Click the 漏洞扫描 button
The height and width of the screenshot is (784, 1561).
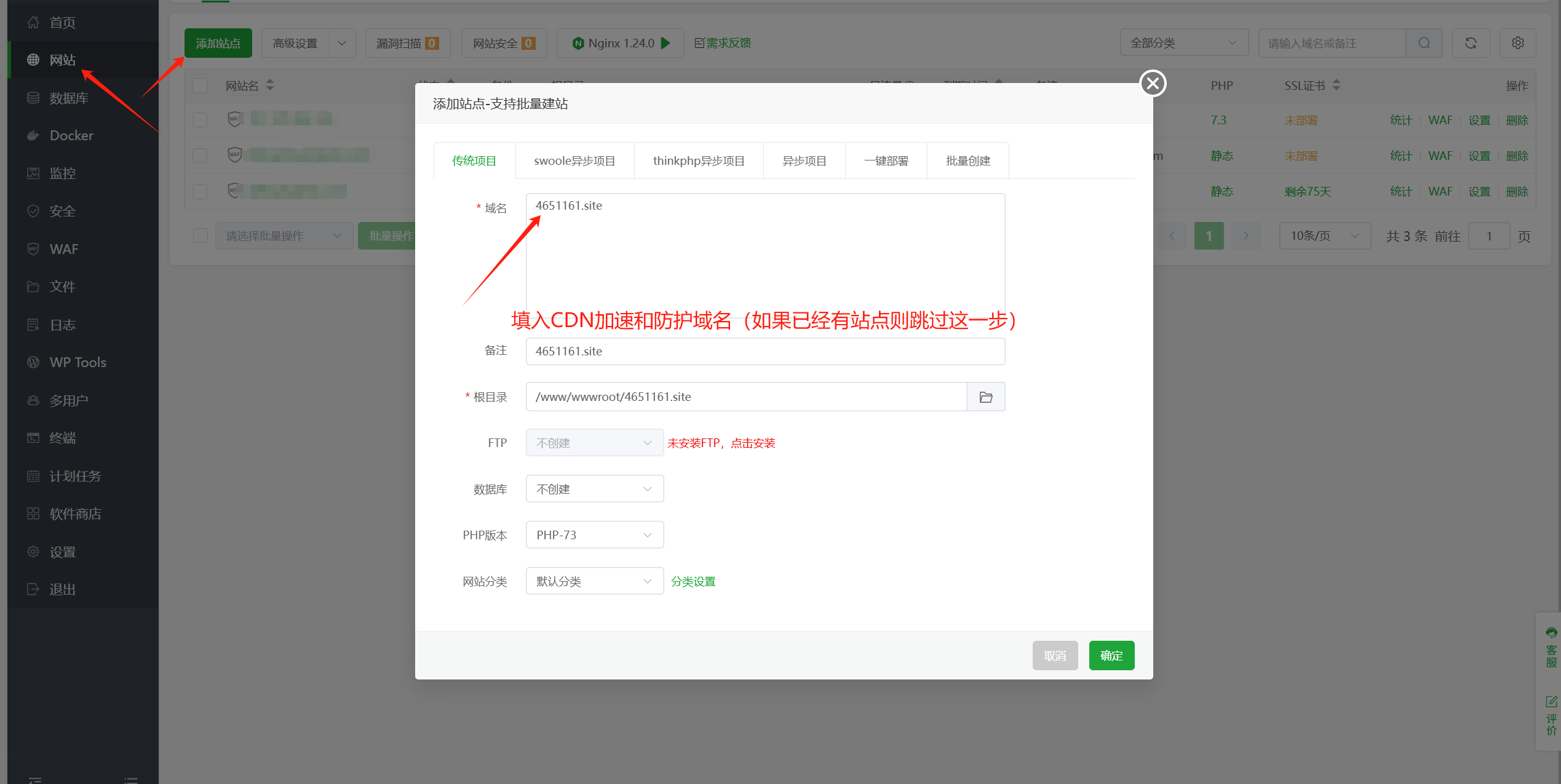coord(407,43)
